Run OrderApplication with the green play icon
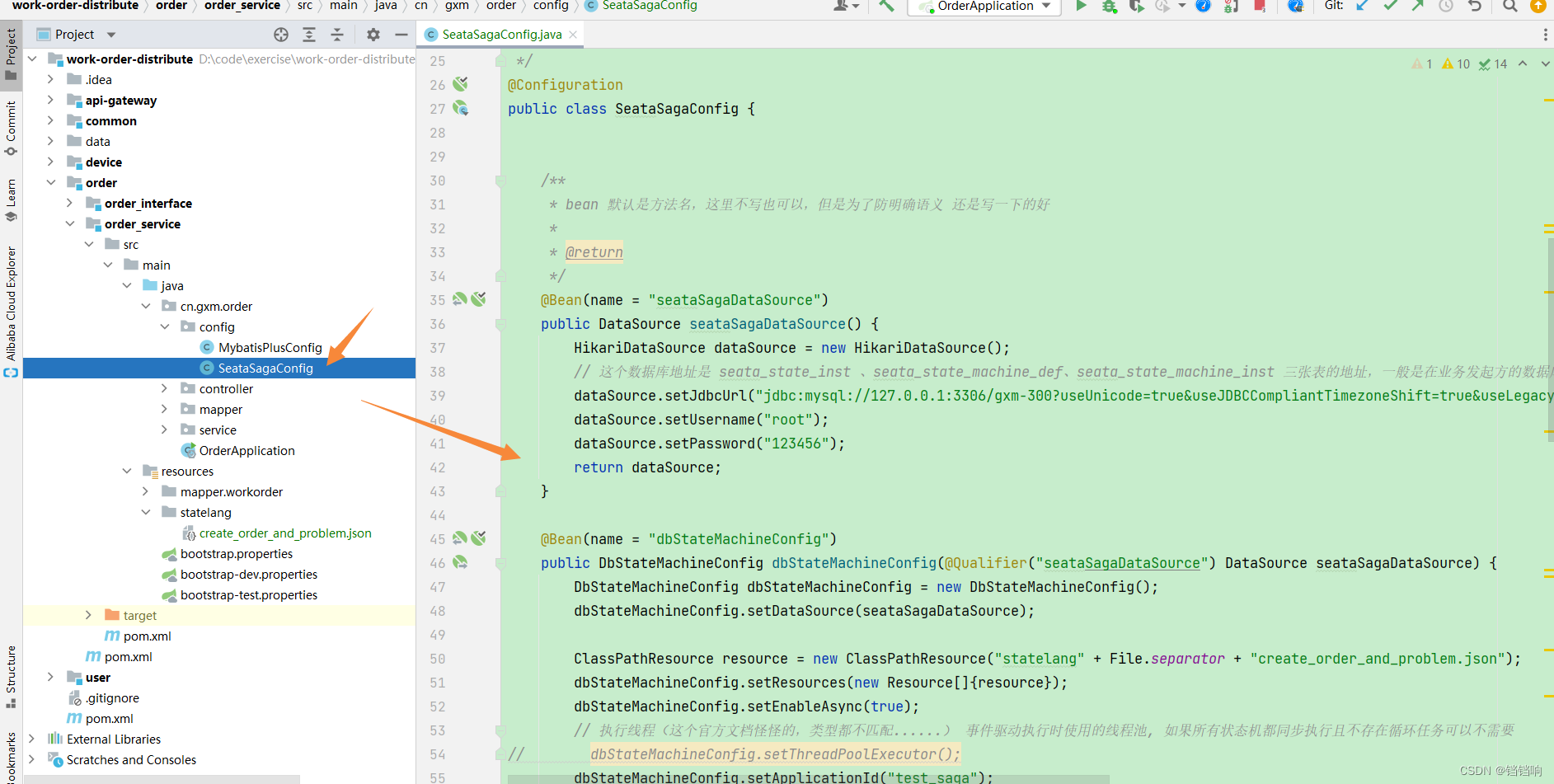 coord(1081,6)
